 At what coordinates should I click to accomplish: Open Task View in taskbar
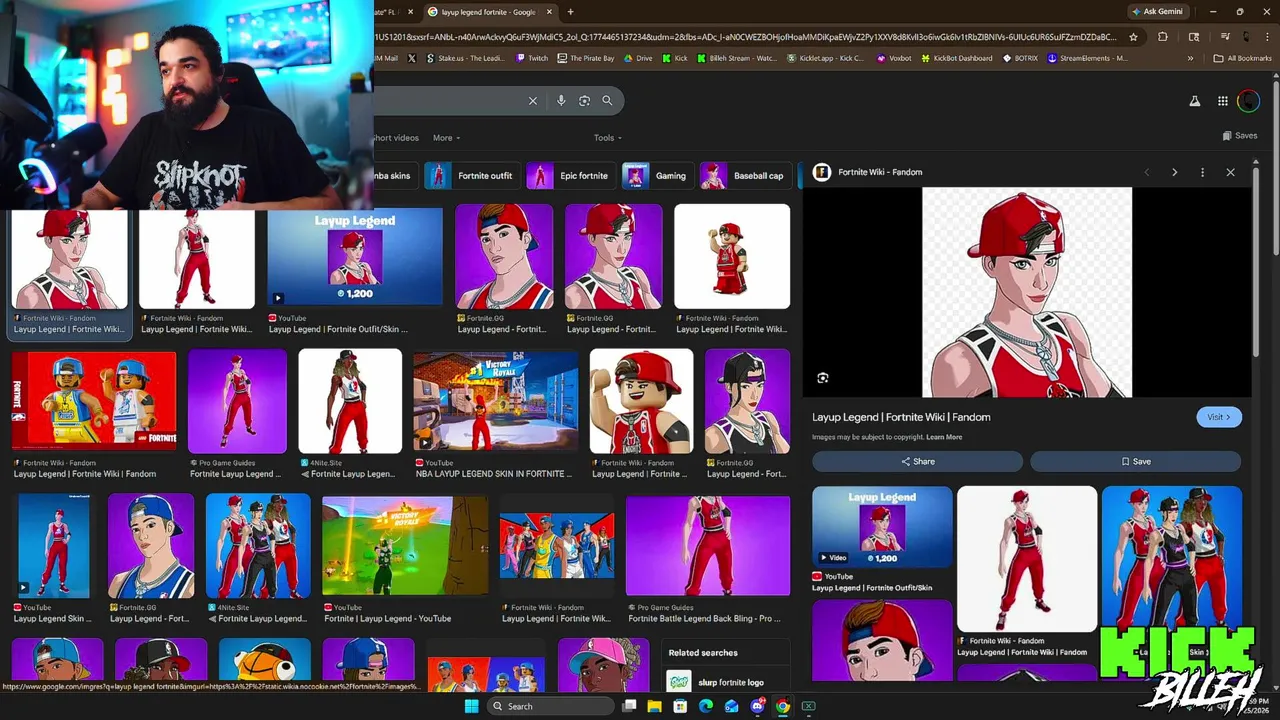click(629, 706)
